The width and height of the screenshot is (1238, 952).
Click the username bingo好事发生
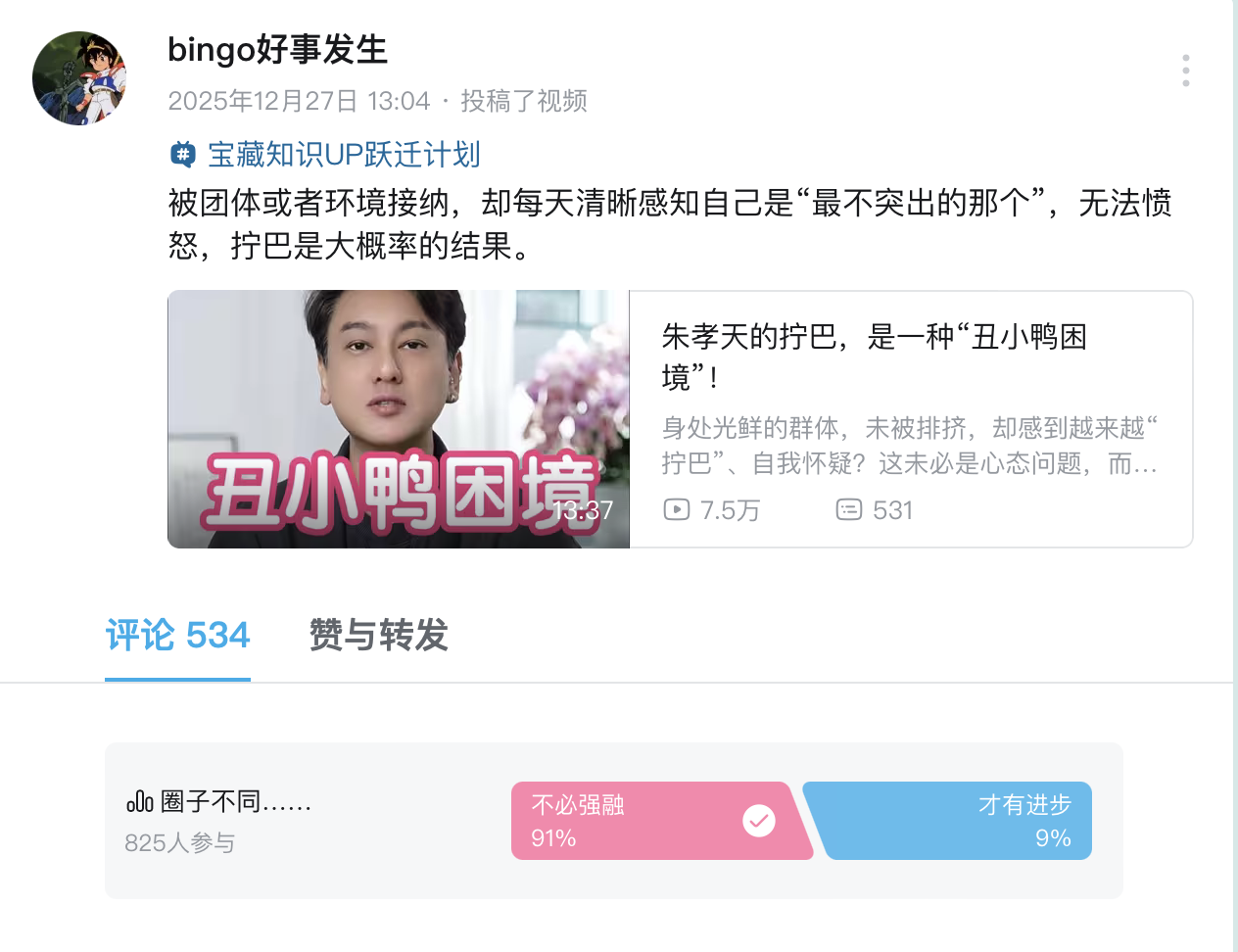(x=277, y=49)
